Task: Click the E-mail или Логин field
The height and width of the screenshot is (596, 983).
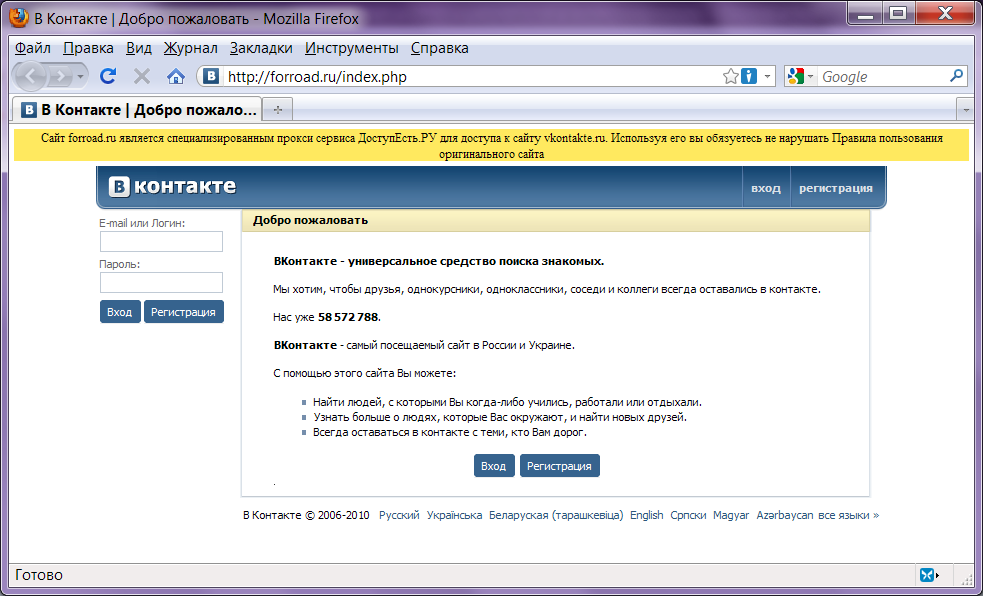Action: 161,241
